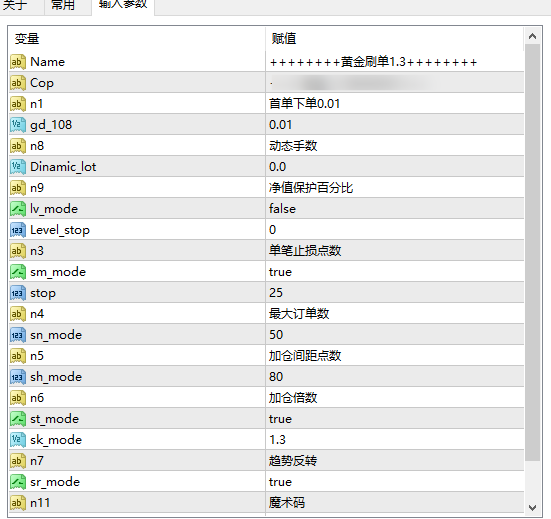Screen dimensions: 551x519
Task: Switch to the 常用 tab
Action: point(63,6)
